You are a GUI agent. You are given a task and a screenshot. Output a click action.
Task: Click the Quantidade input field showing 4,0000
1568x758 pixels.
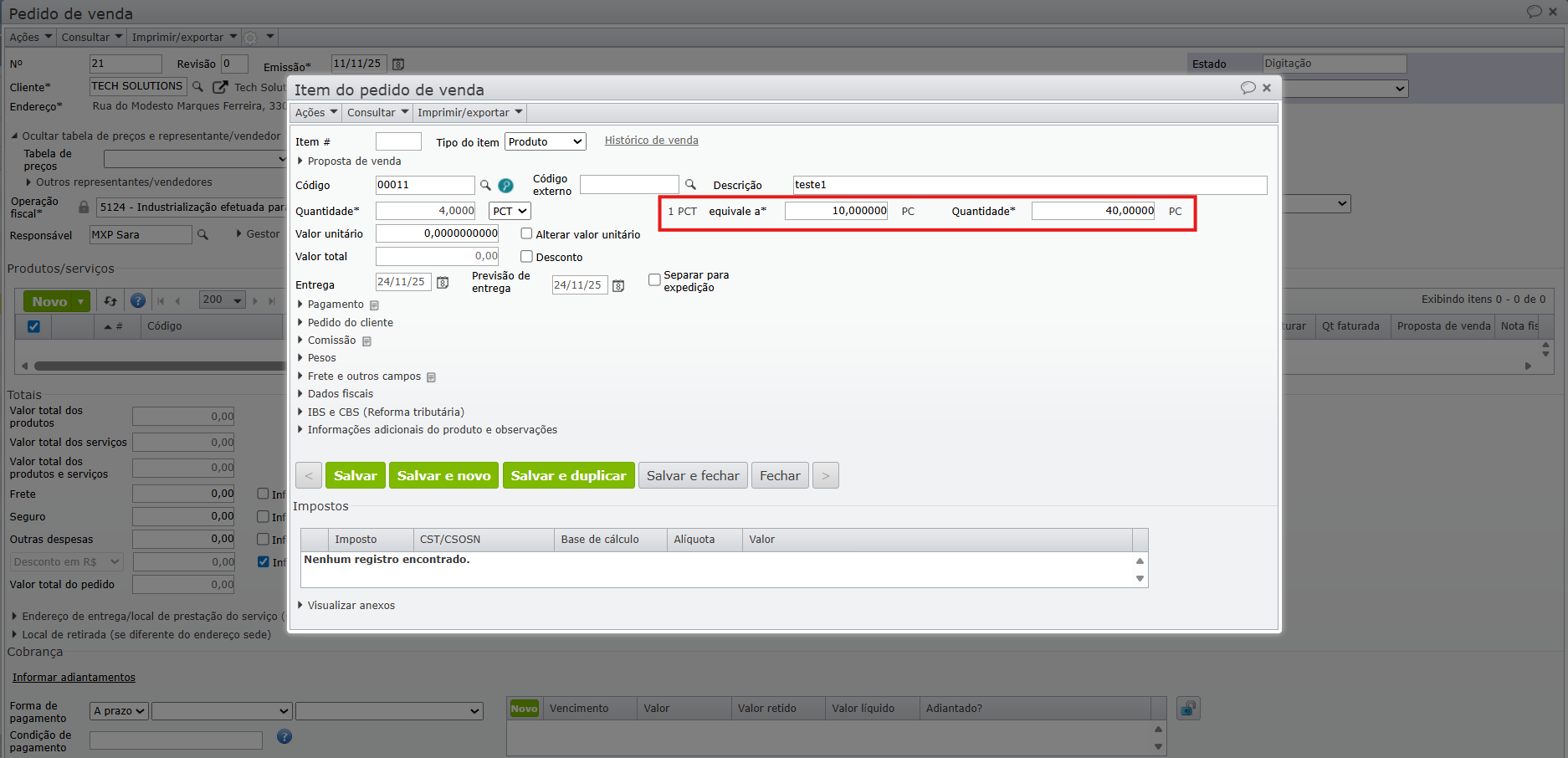point(426,211)
